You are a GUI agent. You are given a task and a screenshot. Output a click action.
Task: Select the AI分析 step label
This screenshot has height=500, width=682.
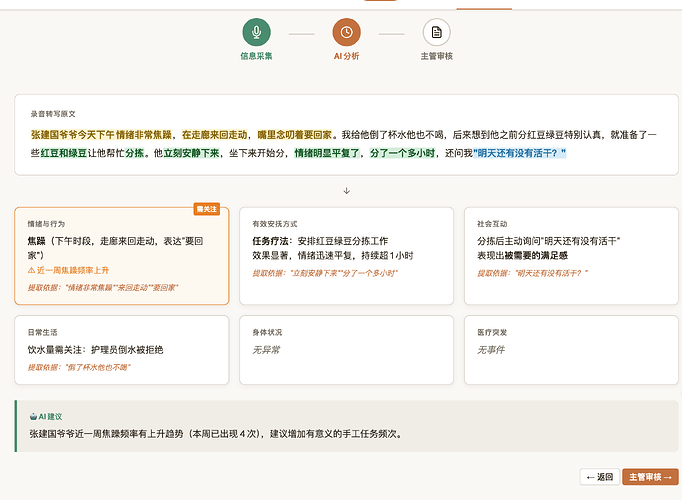point(347,56)
